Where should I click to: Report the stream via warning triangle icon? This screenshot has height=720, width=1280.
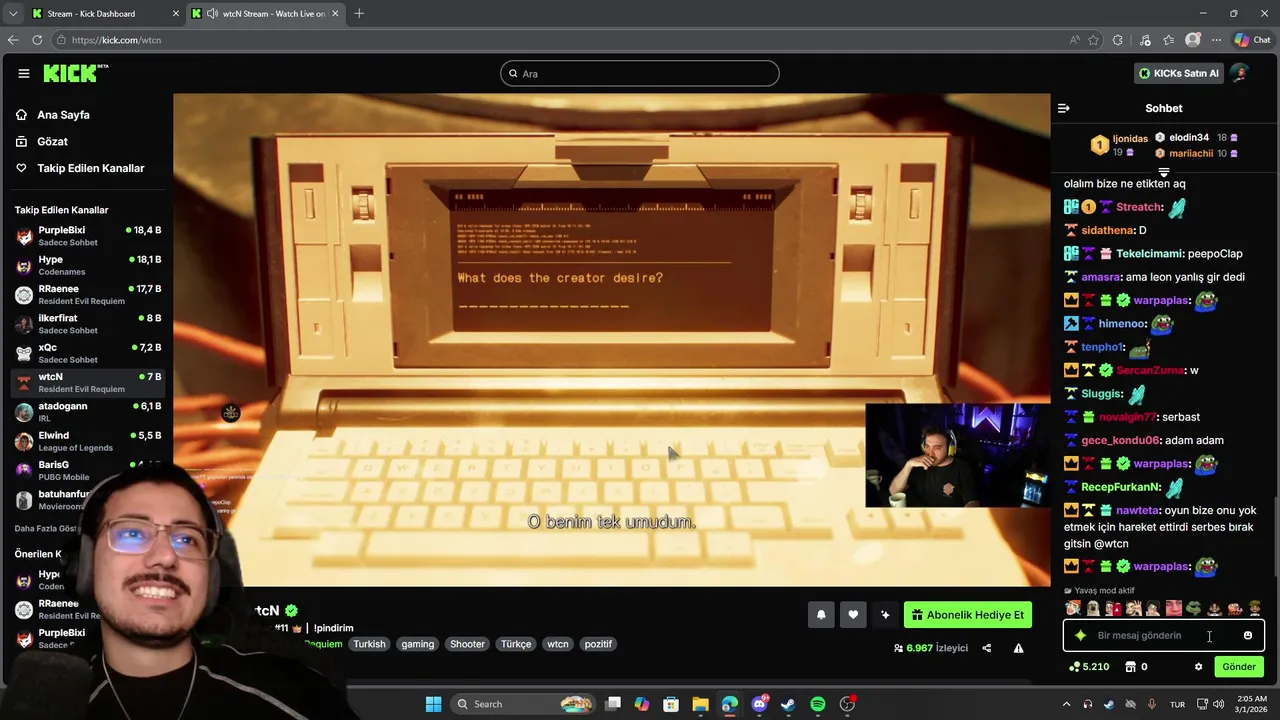pos(1018,648)
